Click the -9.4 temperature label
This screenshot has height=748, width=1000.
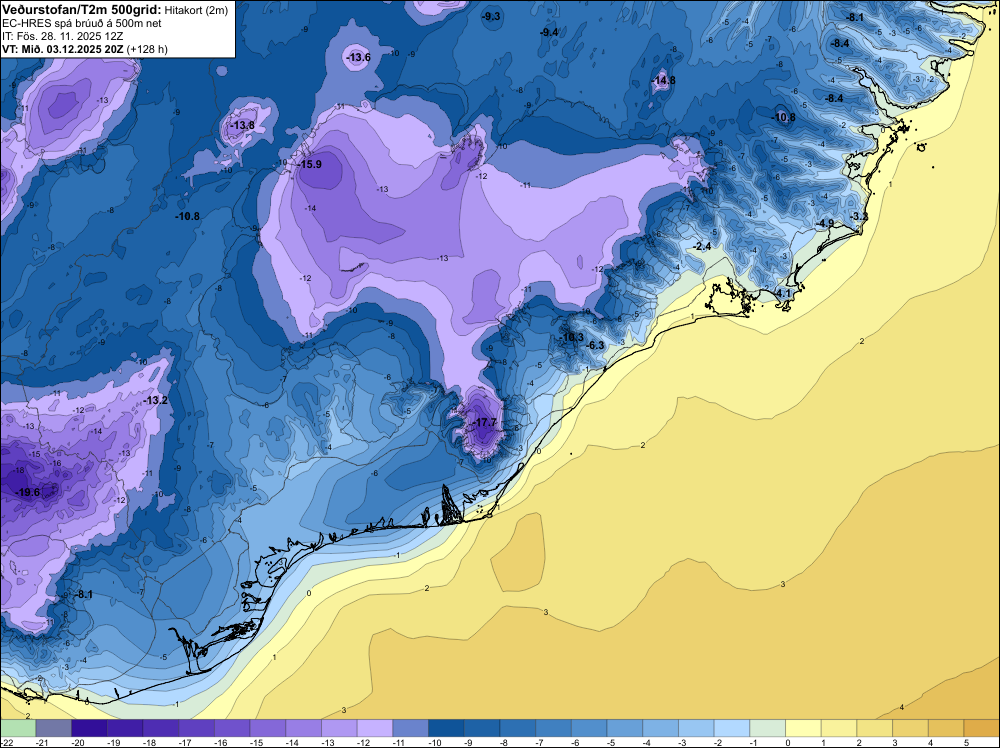point(549,32)
